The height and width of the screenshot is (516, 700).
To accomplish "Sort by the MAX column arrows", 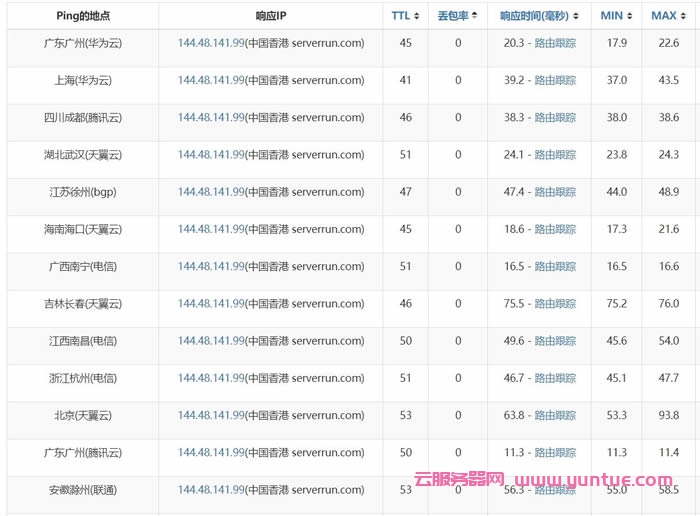I will click(x=682, y=16).
